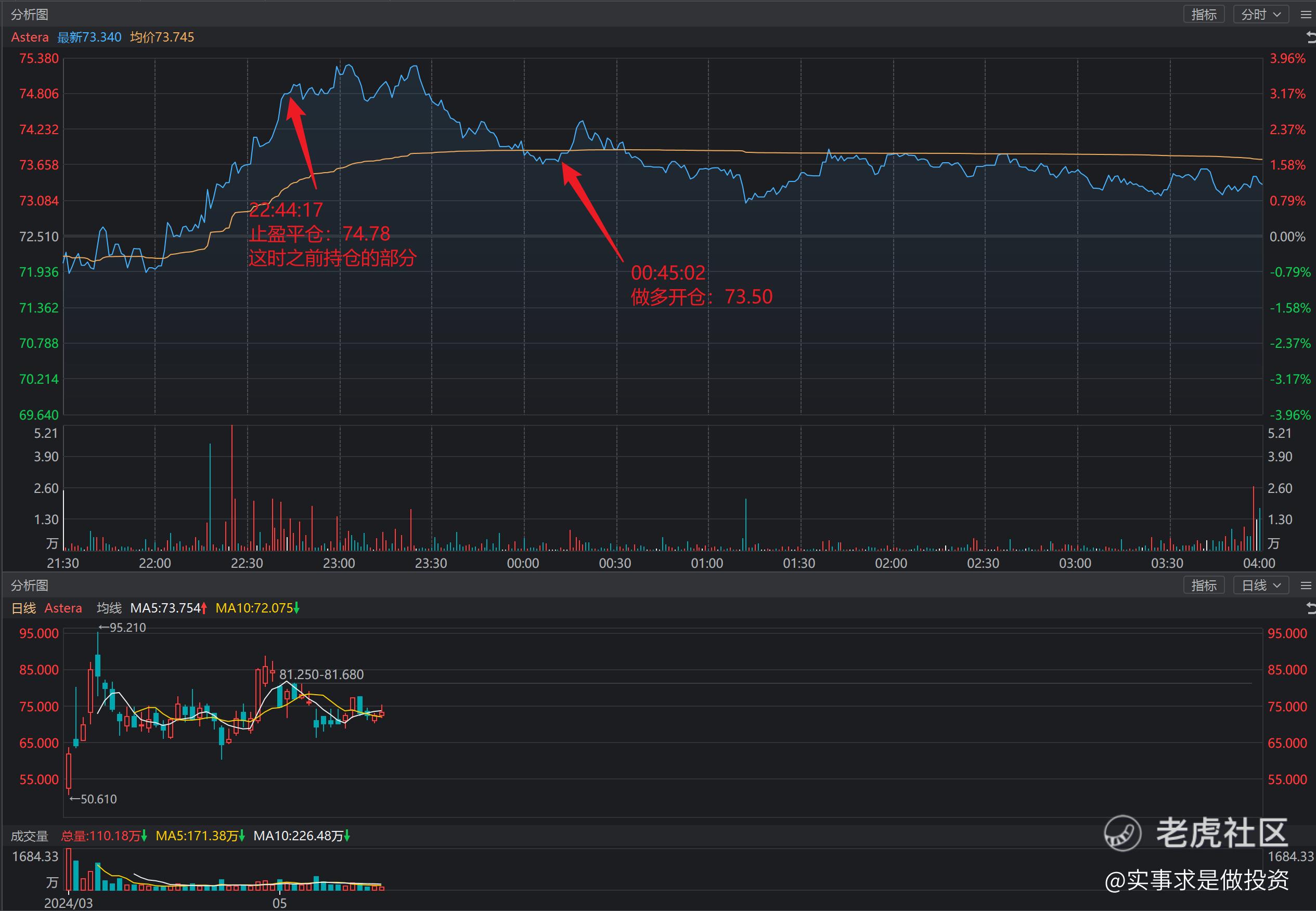Select the 日线 Astera chart title label

click(x=47, y=608)
